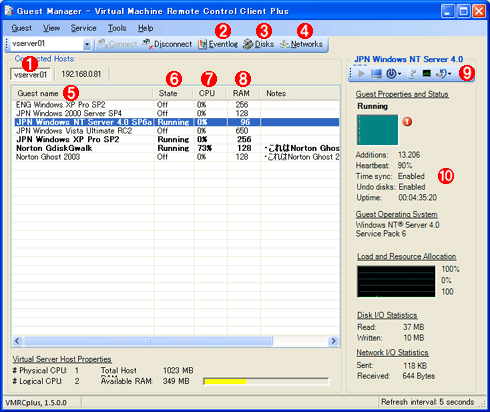The height and width of the screenshot is (412, 490).
Task: Sort by the CPU column header
Action: tap(210, 93)
